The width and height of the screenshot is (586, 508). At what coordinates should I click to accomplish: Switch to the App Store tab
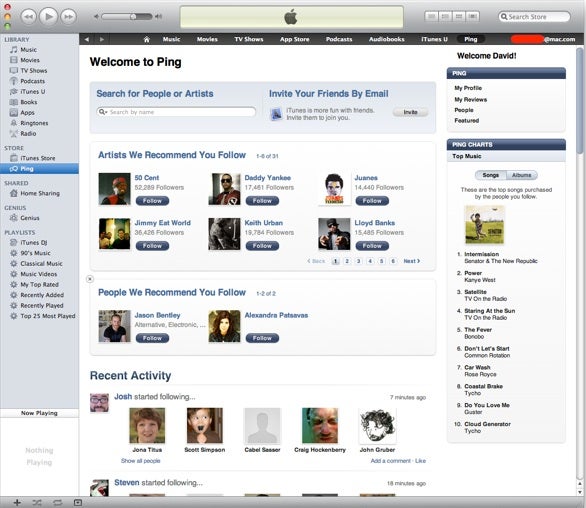click(294, 39)
